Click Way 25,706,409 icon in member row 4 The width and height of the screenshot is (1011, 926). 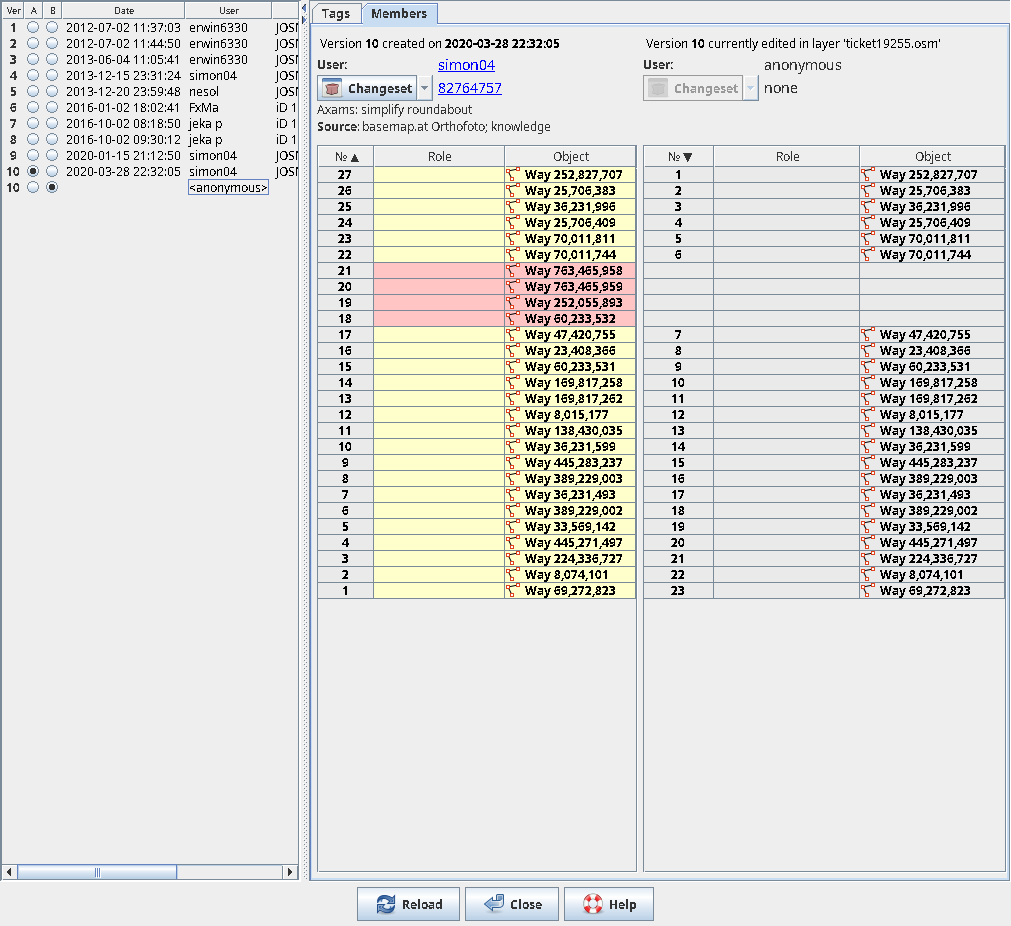pos(869,222)
